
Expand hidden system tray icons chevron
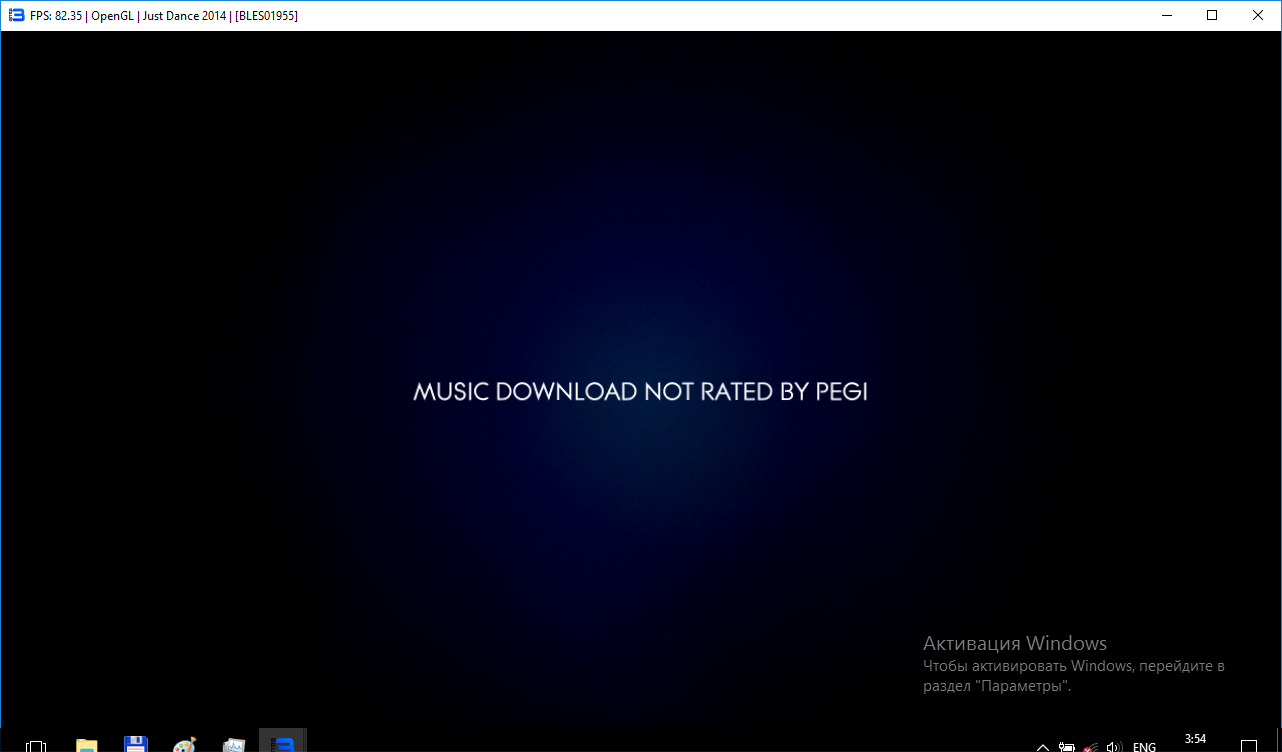point(1043,746)
